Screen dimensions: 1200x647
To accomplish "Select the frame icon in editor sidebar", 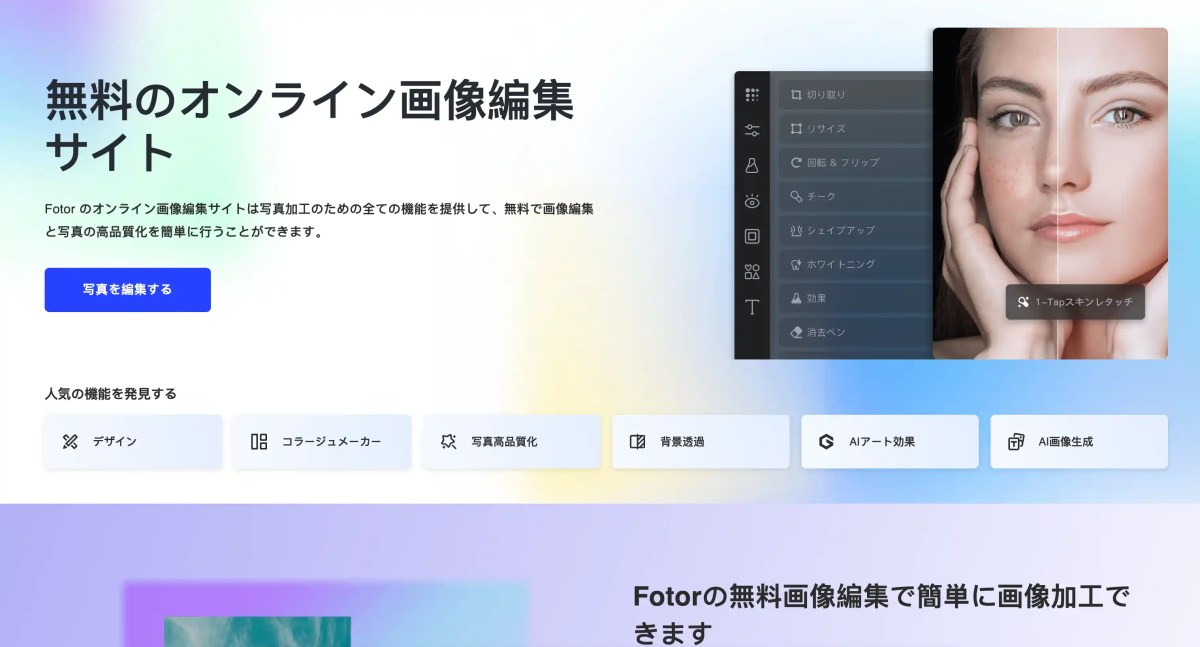I will point(752,236).
